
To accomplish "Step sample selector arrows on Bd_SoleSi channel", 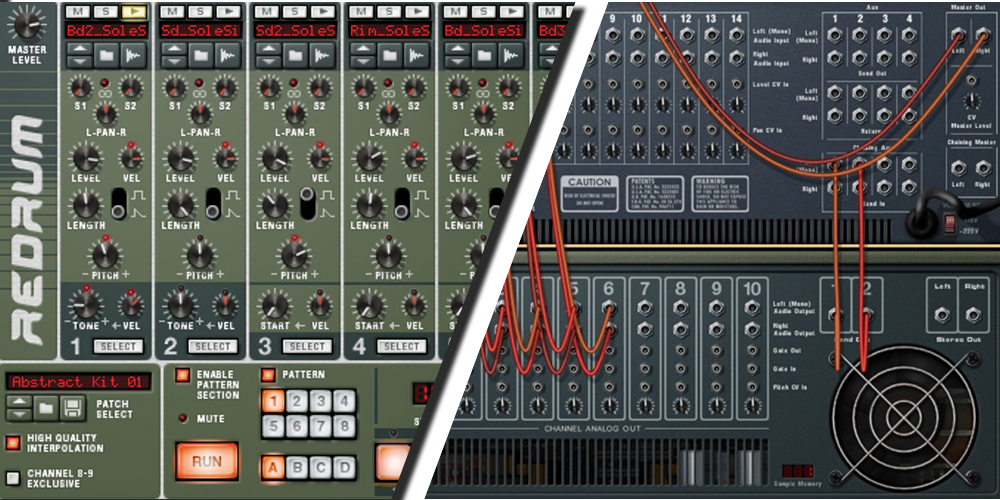I will [457, 56].
